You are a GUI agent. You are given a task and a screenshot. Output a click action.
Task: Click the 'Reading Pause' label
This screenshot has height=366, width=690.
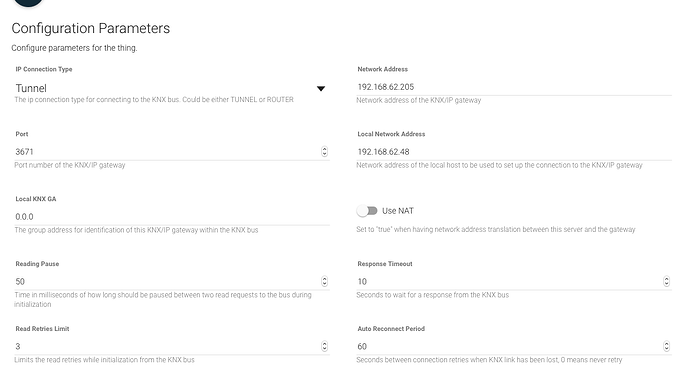coord(37,264)
